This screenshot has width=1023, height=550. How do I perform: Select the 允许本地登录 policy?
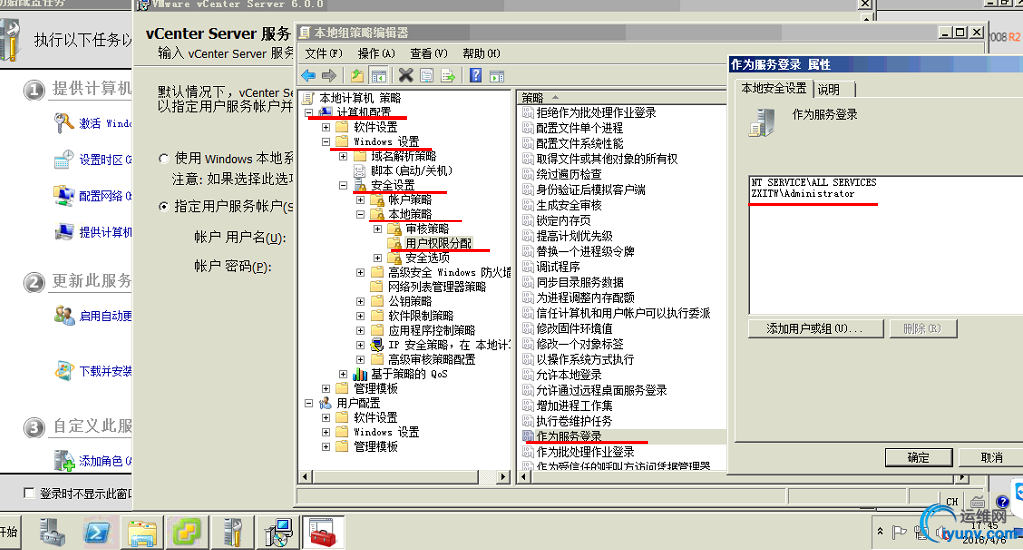569,374
